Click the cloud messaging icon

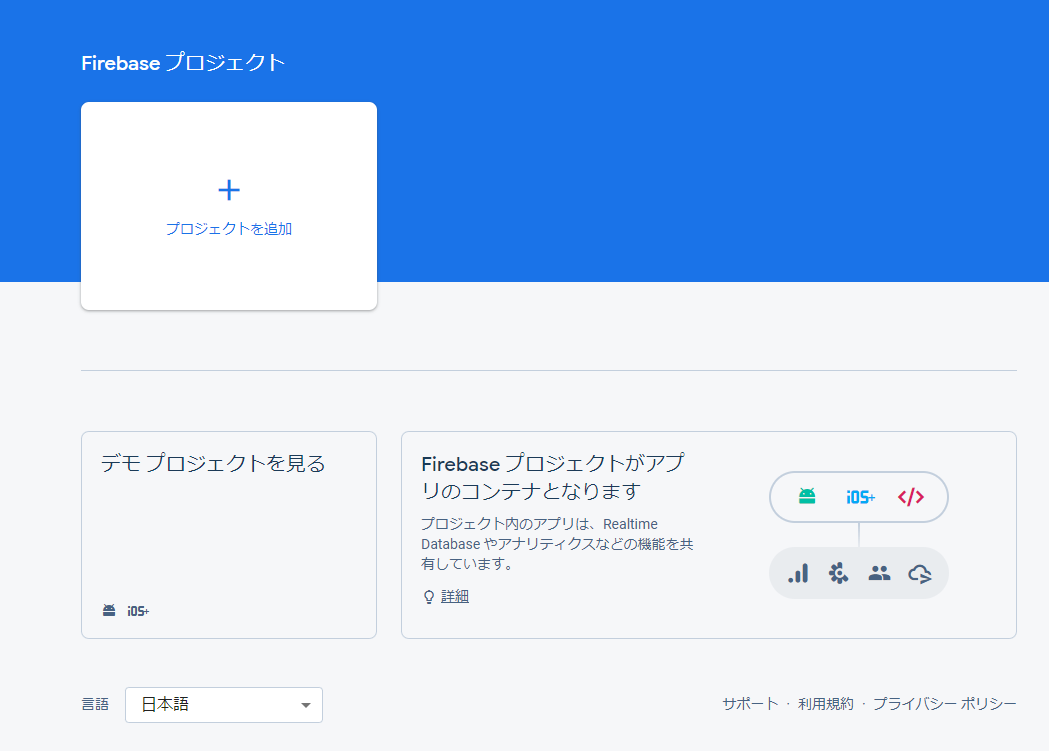[x=920, y=574]
